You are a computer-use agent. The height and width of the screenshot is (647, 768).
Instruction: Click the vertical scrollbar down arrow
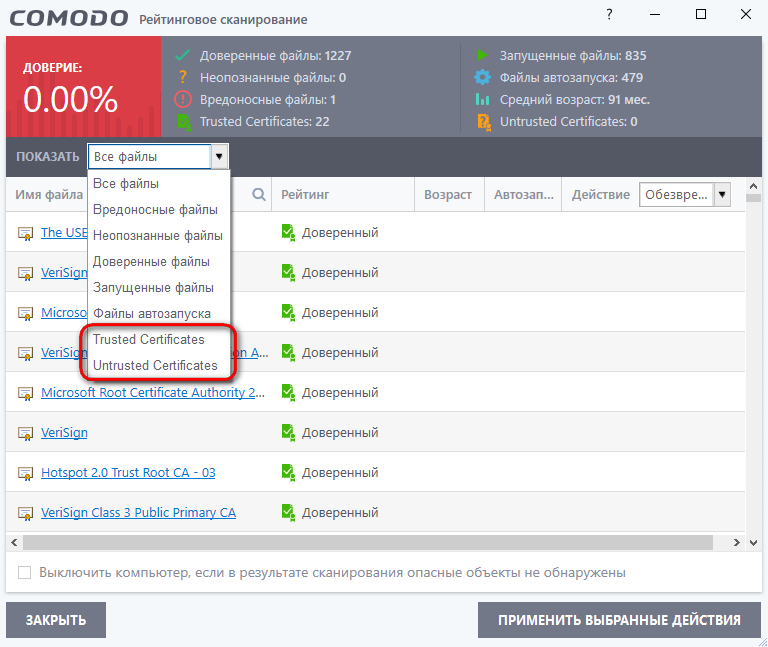[753, 542]
